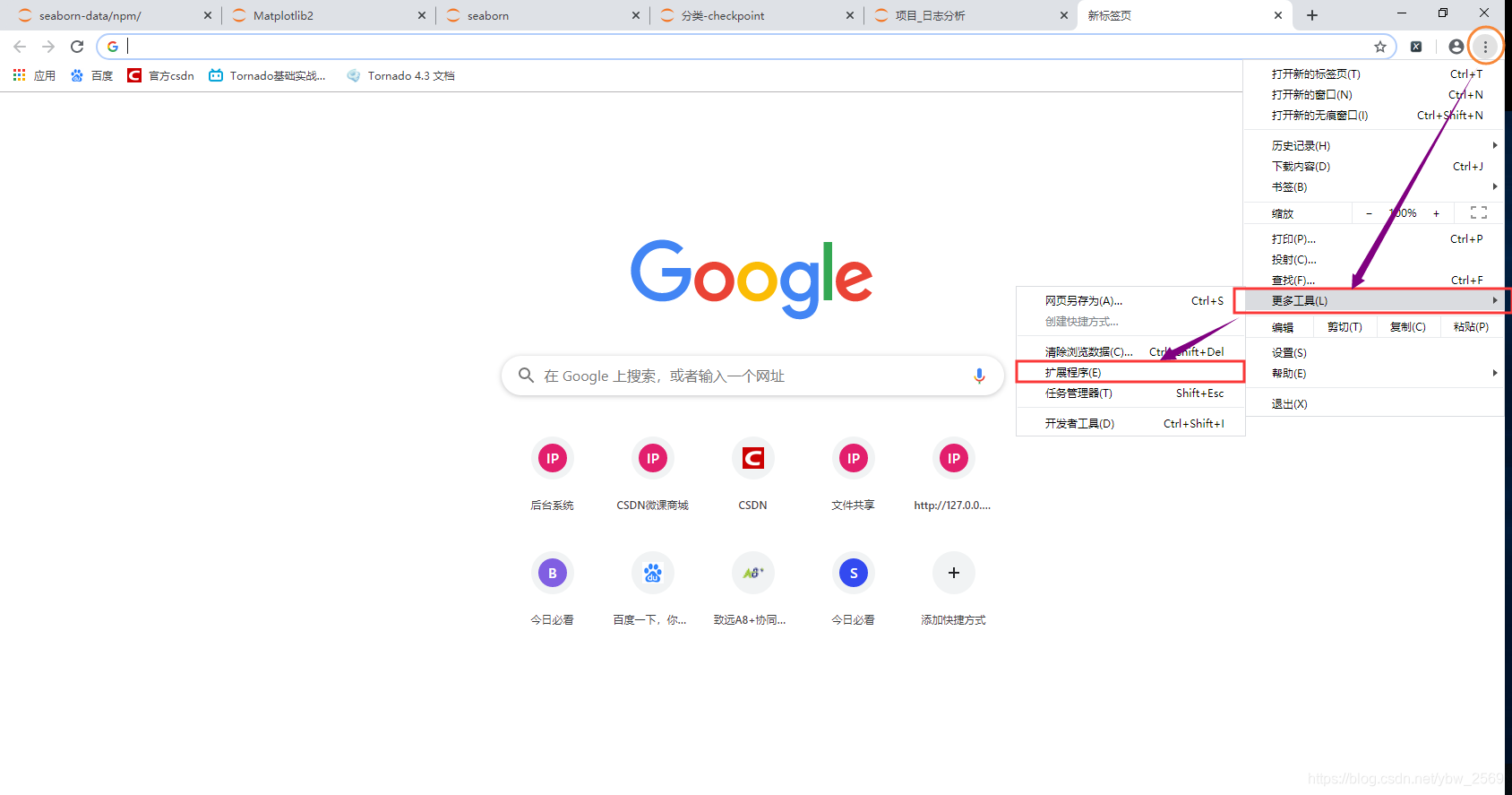Switch to the Matplotlib2 tab
1512x795 pixels.
pyautogui.click(x=329, y=15)
